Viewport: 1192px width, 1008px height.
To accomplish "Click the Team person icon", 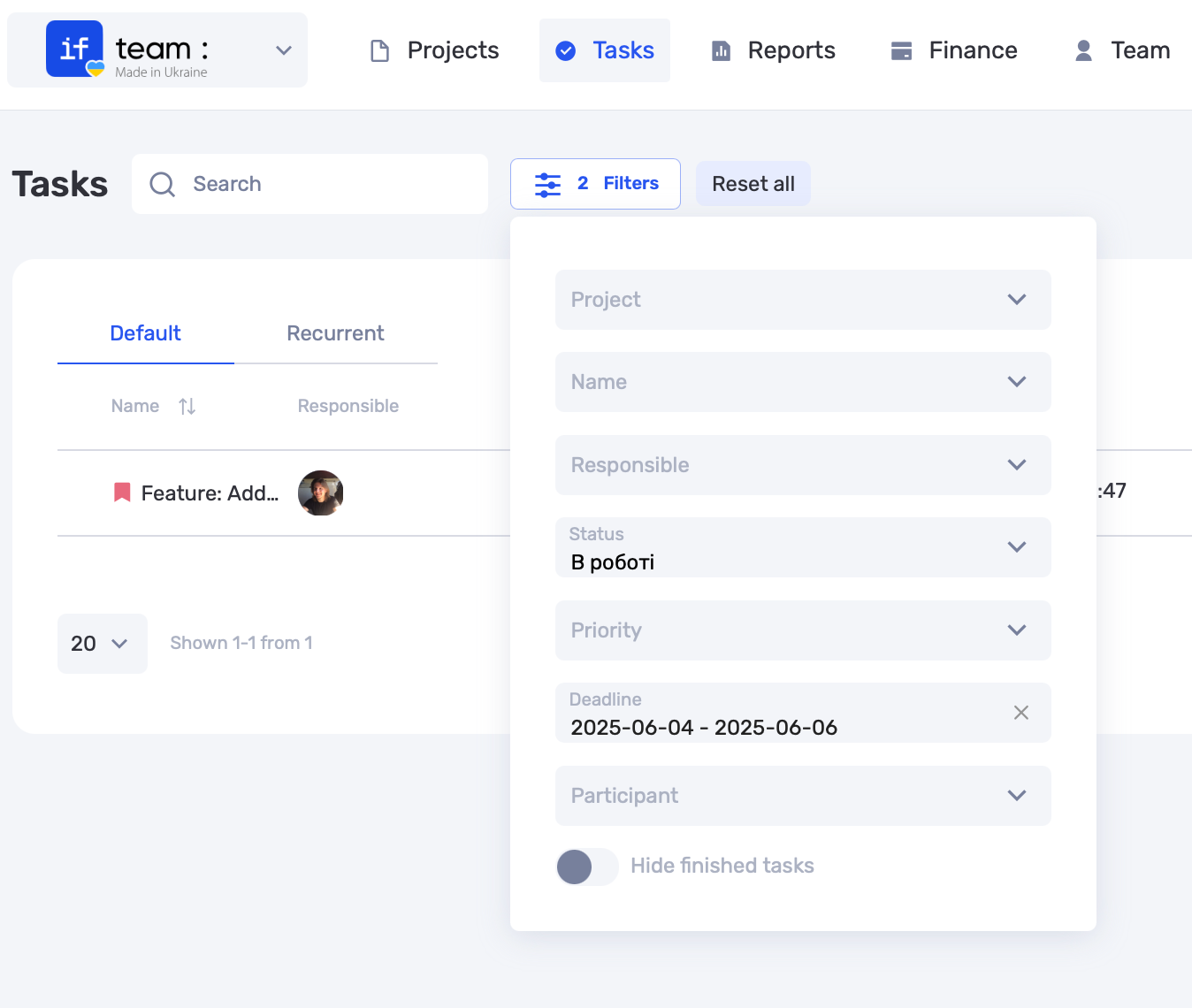I will click(x=1083, y=51).
